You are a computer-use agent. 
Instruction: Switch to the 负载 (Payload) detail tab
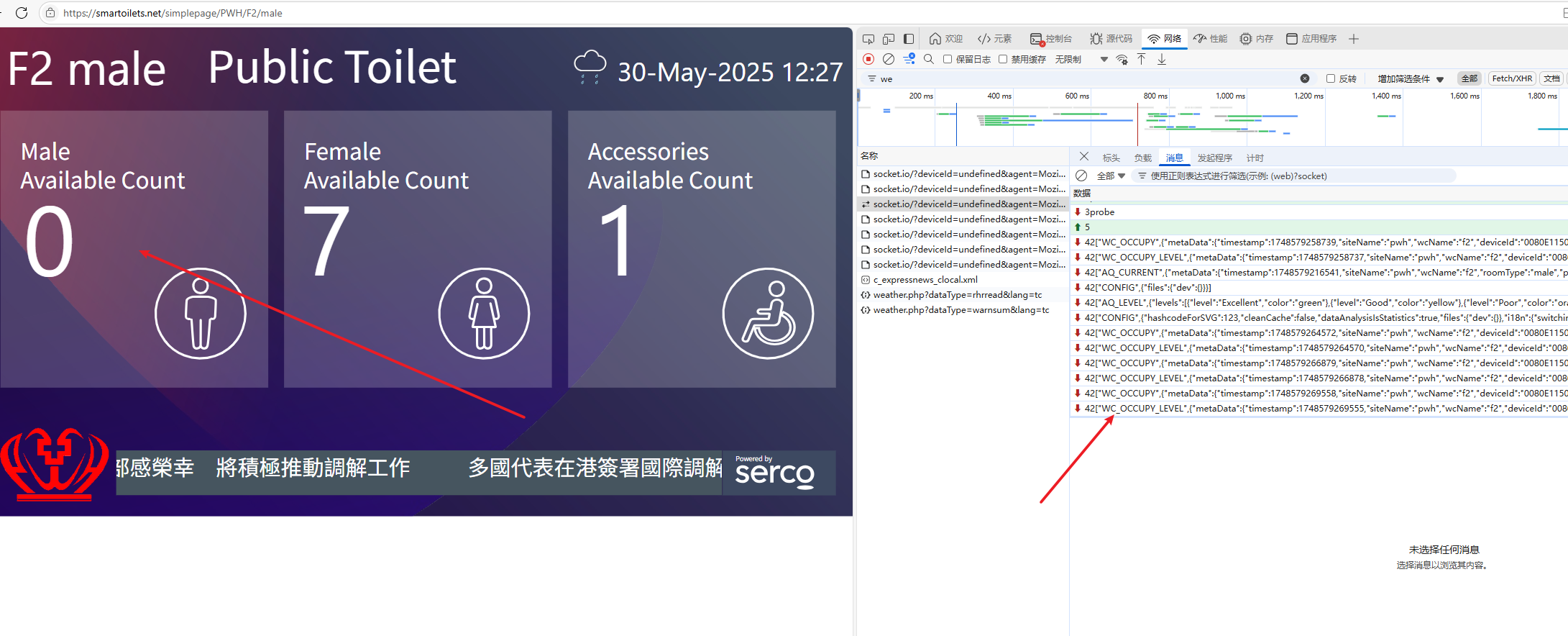[x=1143, y=158]
